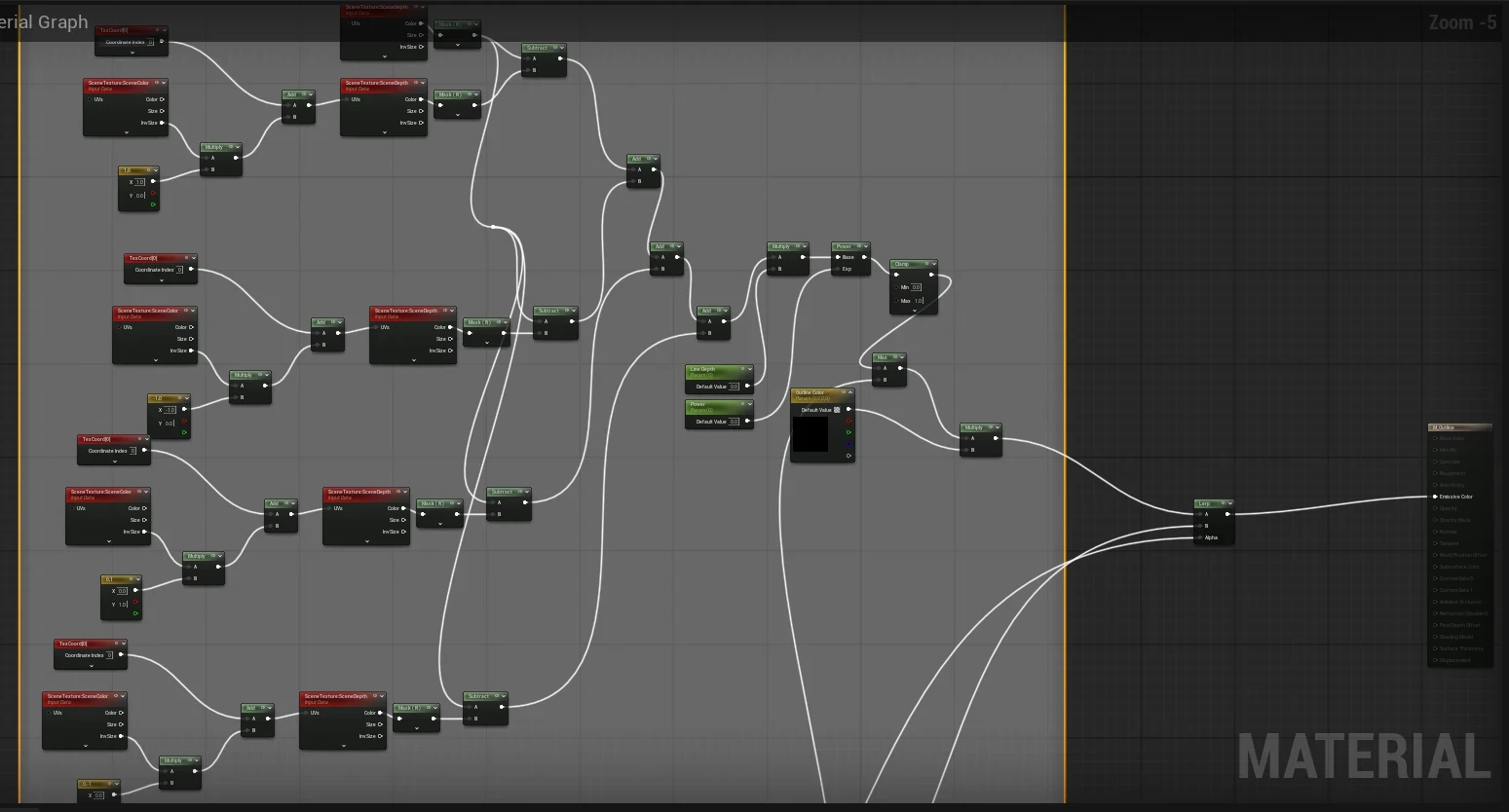Click the Max input pin on Clamp node
The width and height of the screenshot is (1509, 812).
896,301
